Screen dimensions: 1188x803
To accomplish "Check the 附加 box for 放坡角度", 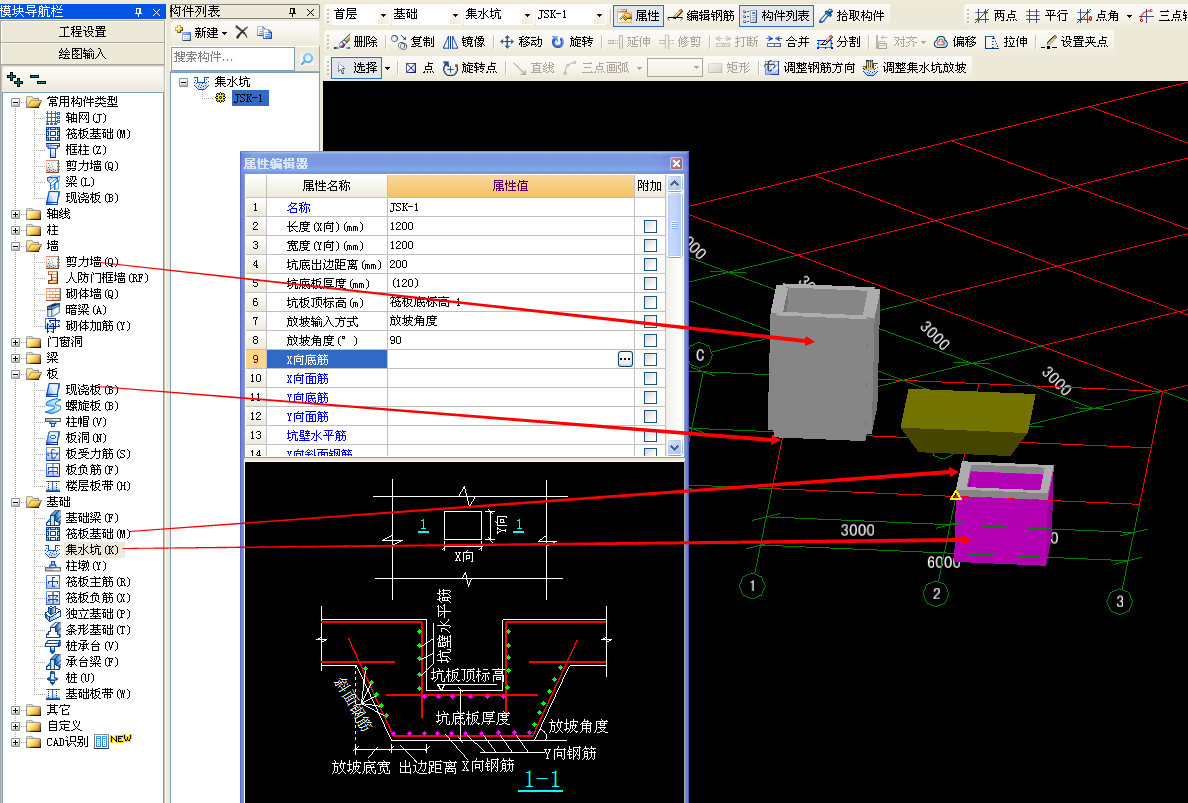I will coord(650,340).
